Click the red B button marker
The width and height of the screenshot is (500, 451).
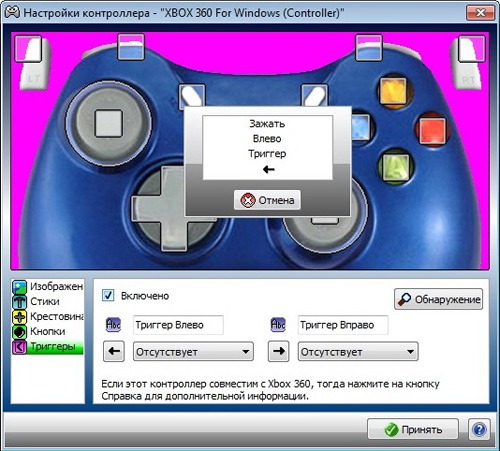pos(432,131)
